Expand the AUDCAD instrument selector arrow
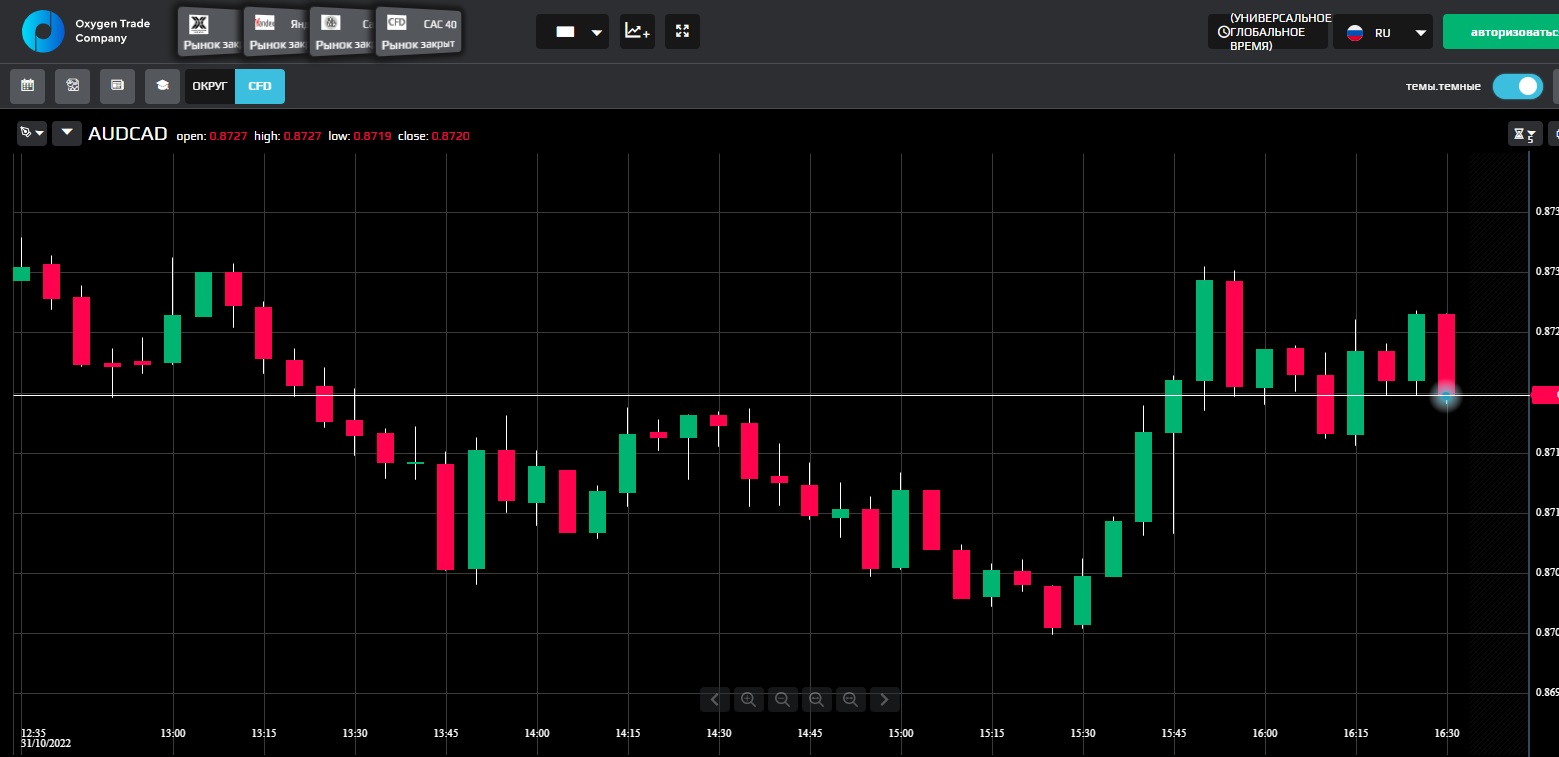 pos(67,133)
